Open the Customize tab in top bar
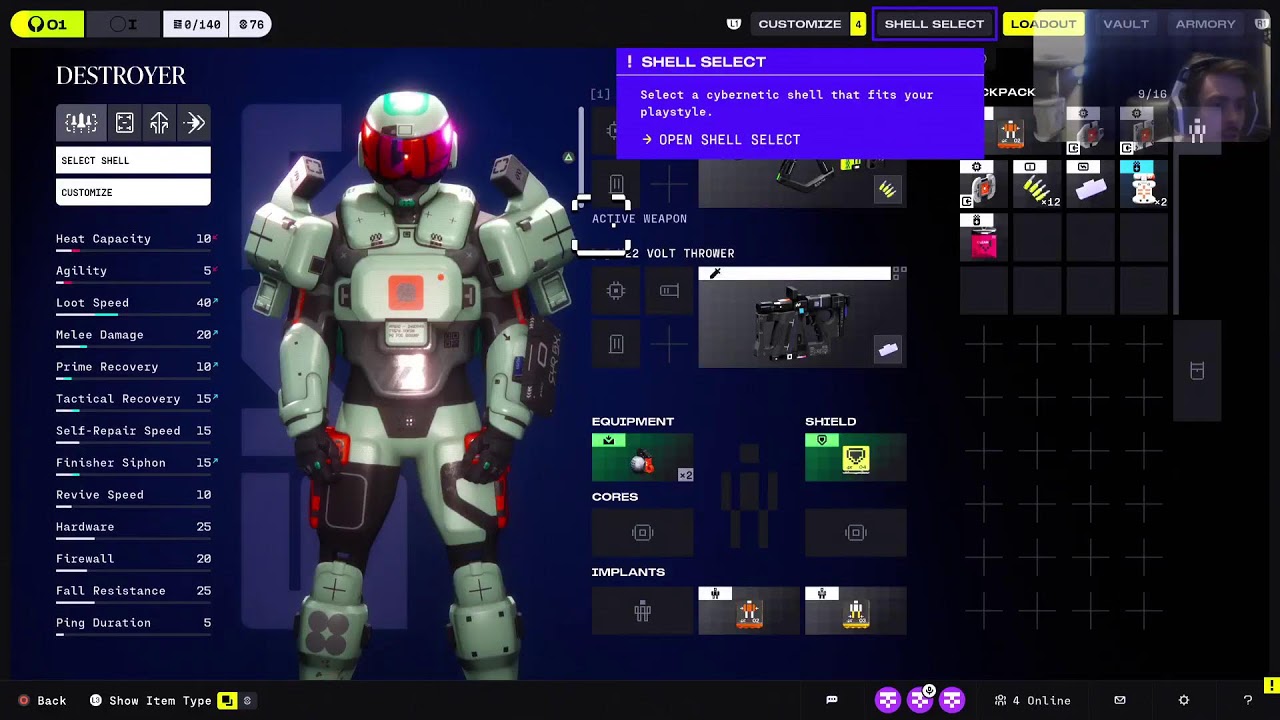This screenshot has width=1280, height=720. [799, 24]
